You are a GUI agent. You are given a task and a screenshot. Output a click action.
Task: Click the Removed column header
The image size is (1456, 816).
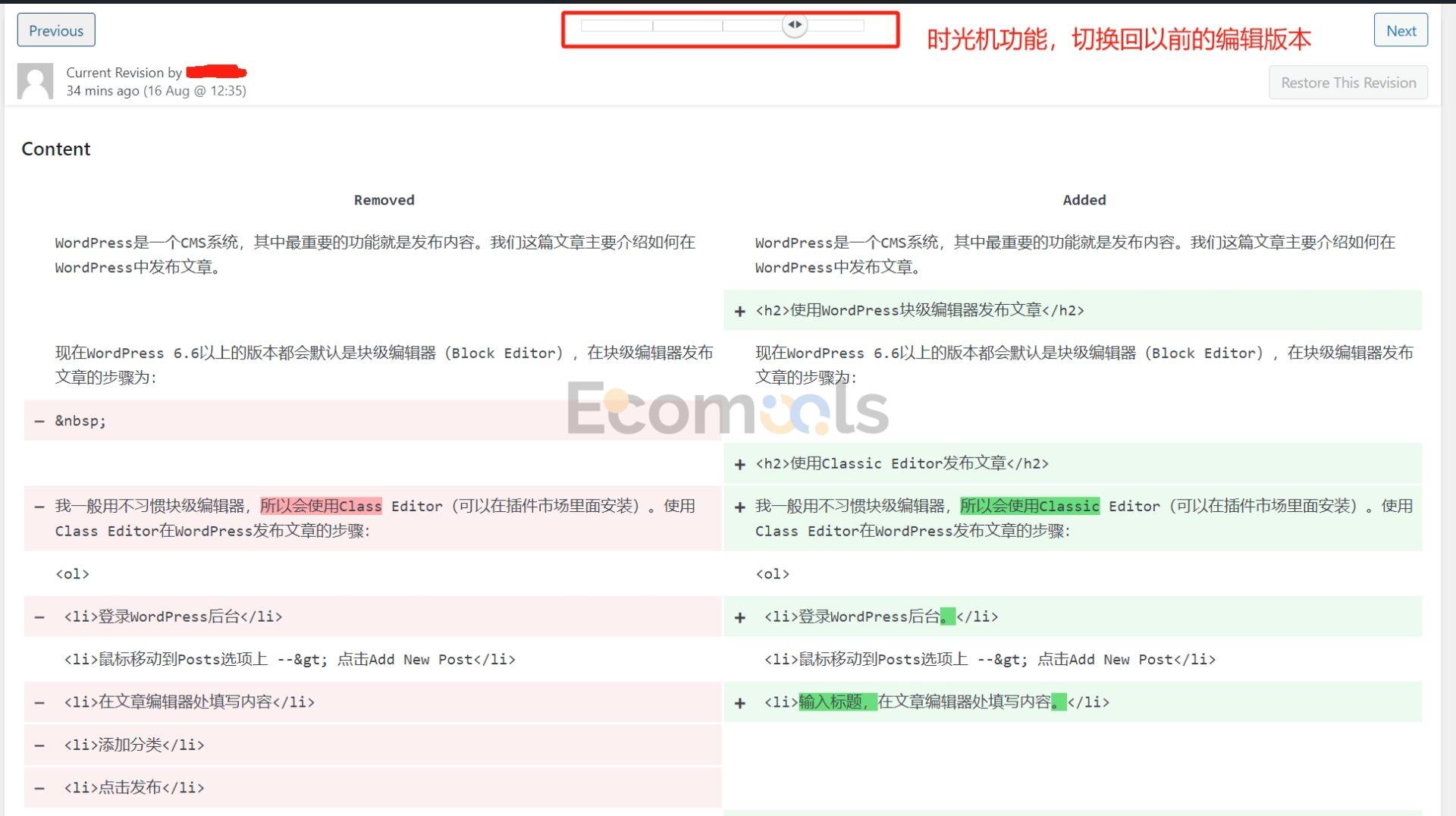coord(384,200)
